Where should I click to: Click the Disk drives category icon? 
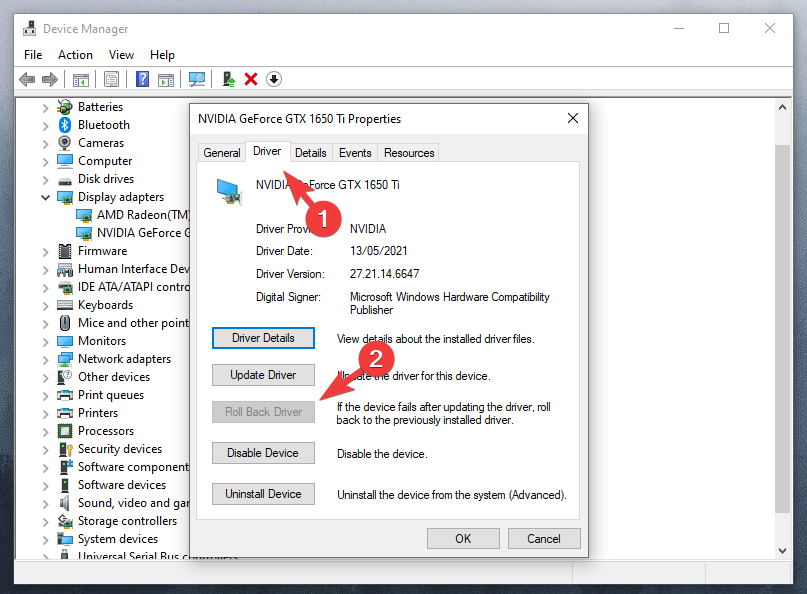(x=65, y=180)
